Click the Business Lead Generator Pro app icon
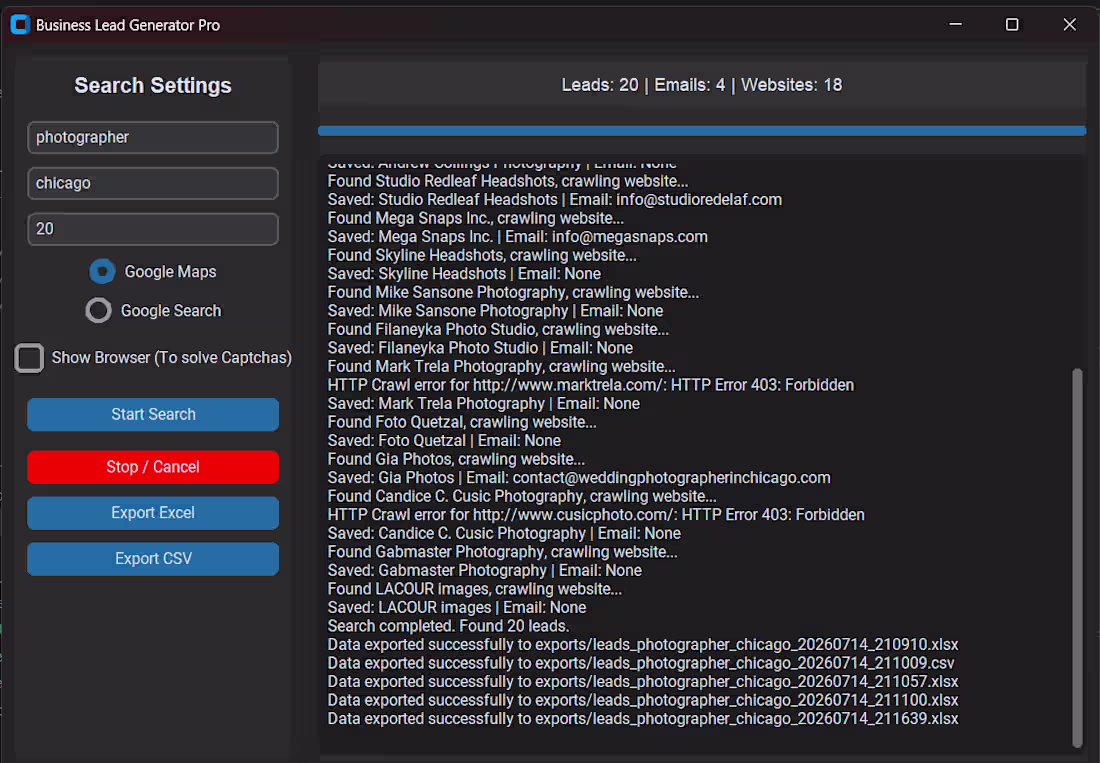This screenshot has height=763, width=1100. coord(20,25)
